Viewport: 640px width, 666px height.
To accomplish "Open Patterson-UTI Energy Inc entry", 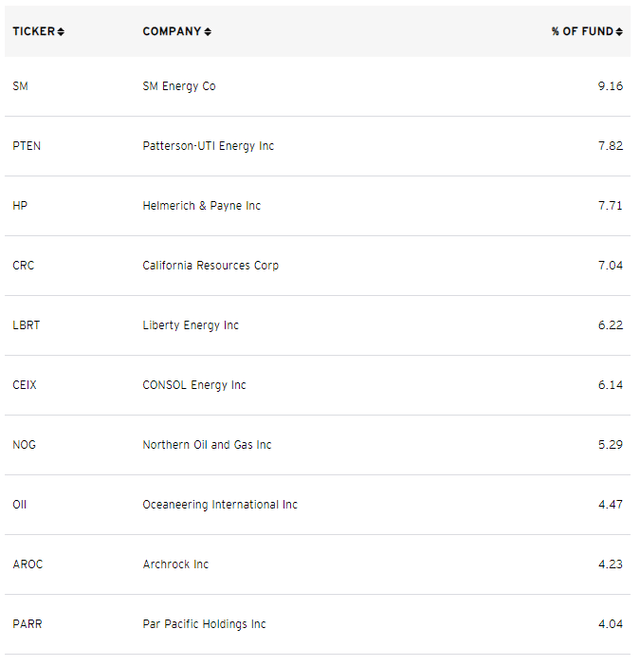I will (208, 146).
